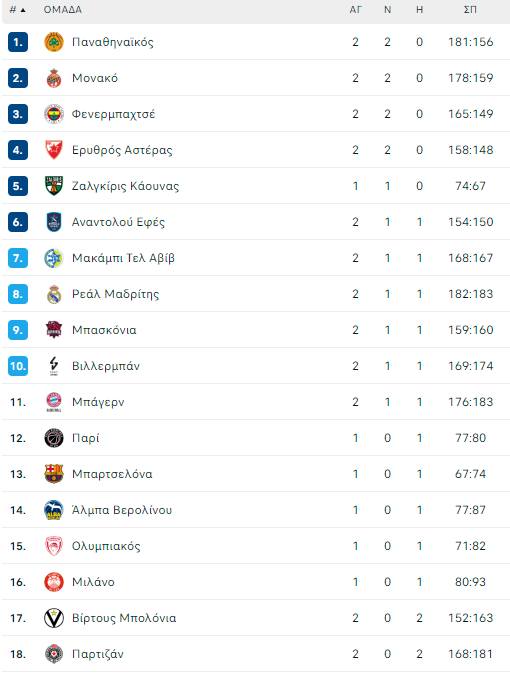Click the light blue rank 10 badge
This screenshot has height=673, width=510.
click(18, 366)
